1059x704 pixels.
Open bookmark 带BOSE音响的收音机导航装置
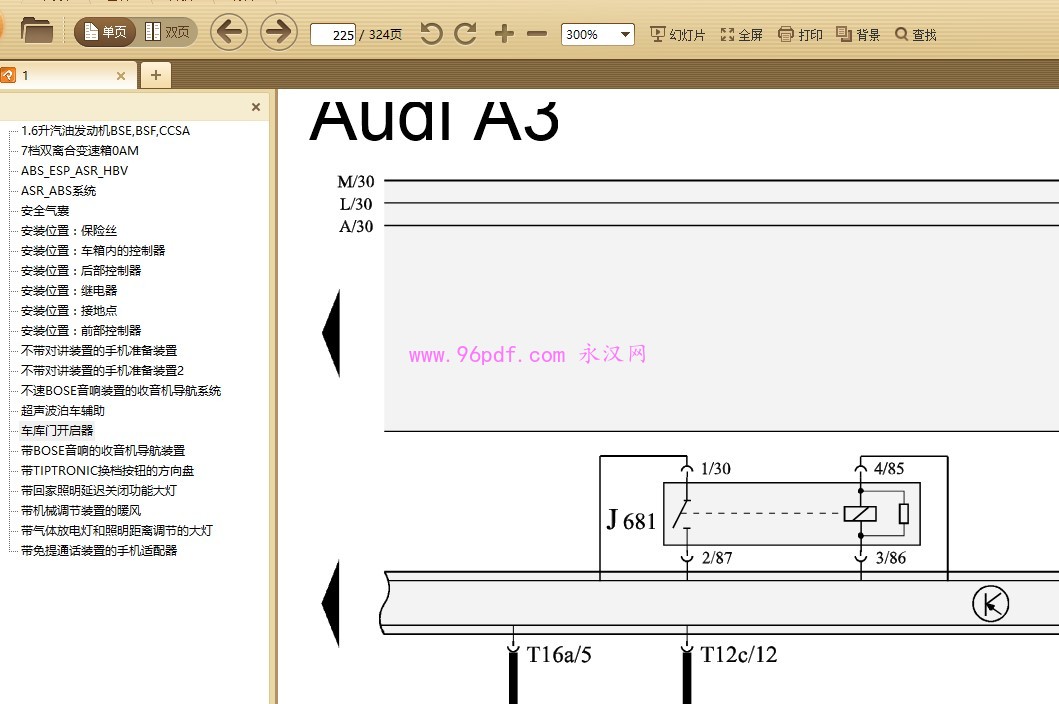(103, 451)
